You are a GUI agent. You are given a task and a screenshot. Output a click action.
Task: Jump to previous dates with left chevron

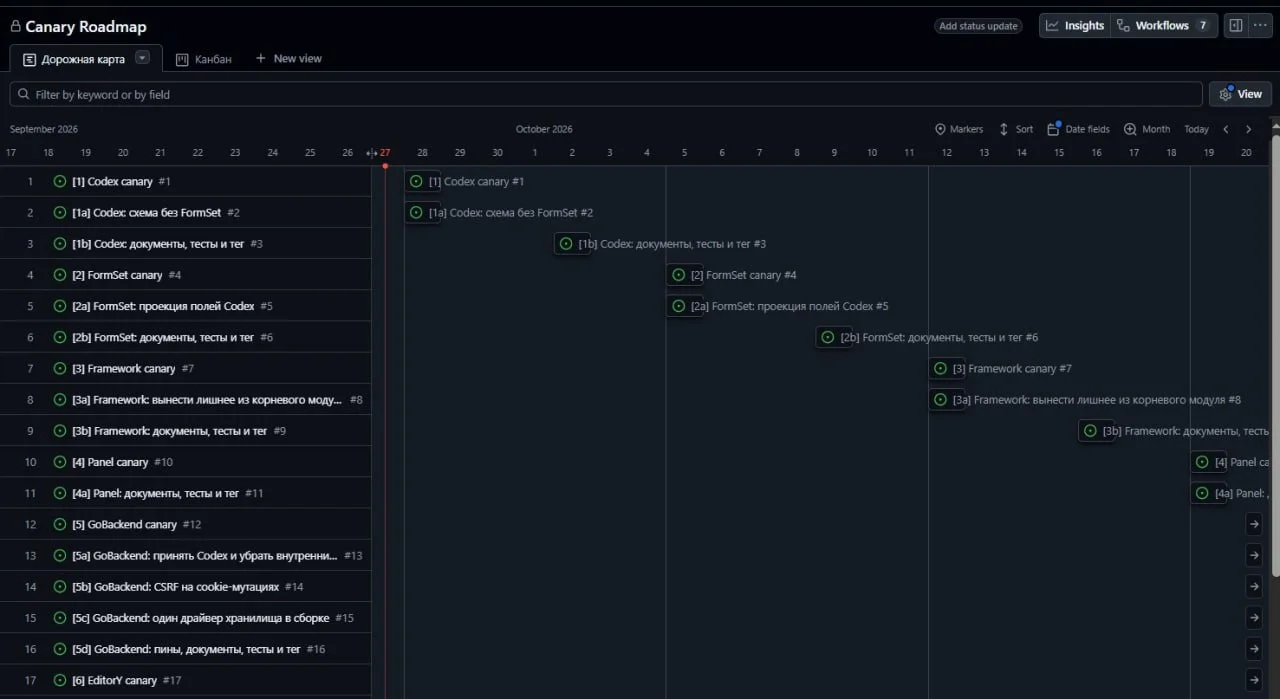tap(1226, 129)
